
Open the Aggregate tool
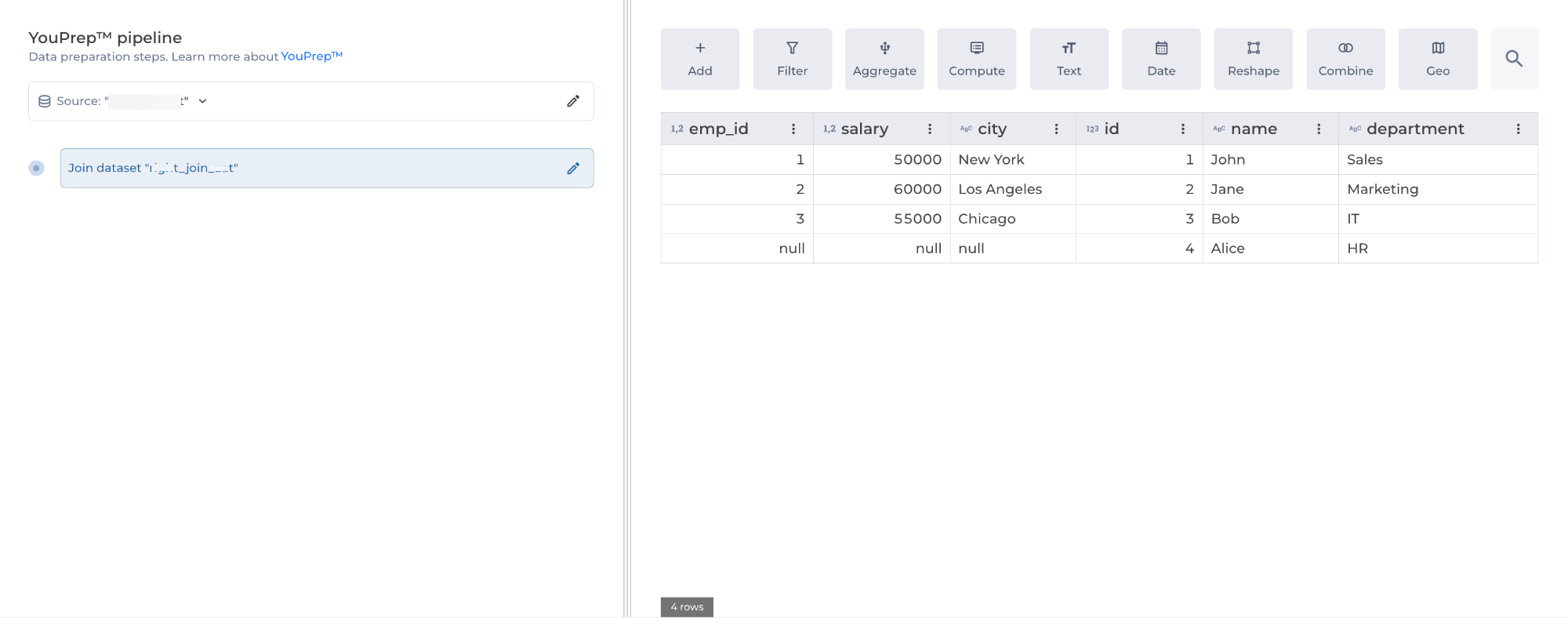[x=884, y=59]
